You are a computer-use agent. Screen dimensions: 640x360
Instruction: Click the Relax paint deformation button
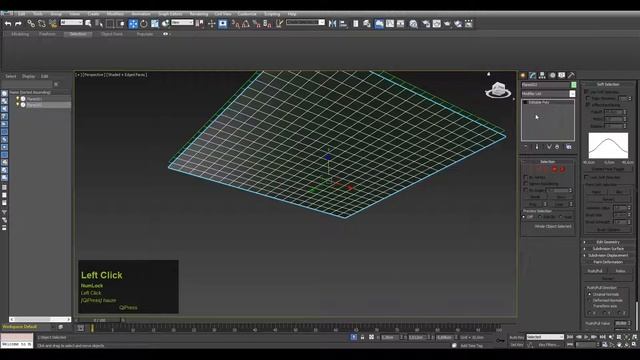tap(620, 271)
